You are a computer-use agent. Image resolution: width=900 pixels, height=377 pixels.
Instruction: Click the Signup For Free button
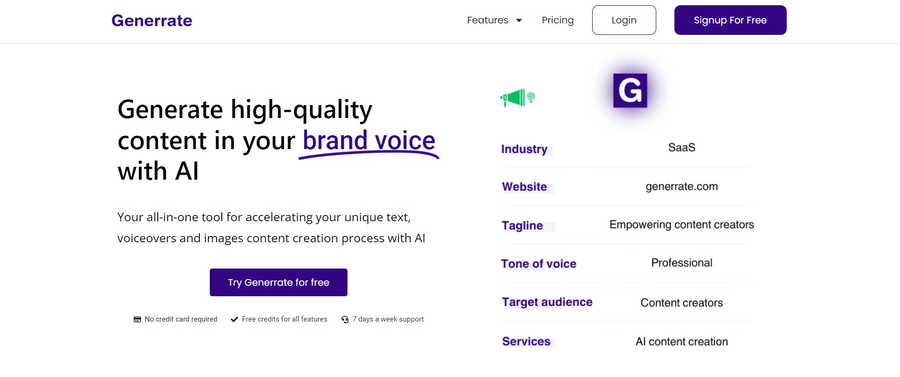click(x=730, y=20)
